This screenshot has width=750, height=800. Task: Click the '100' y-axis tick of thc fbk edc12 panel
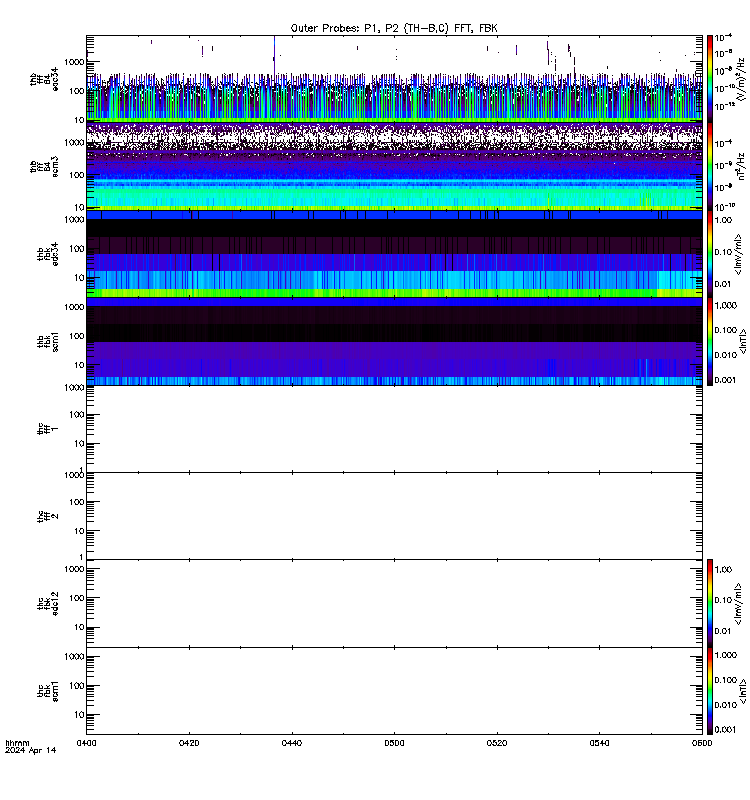77,598
